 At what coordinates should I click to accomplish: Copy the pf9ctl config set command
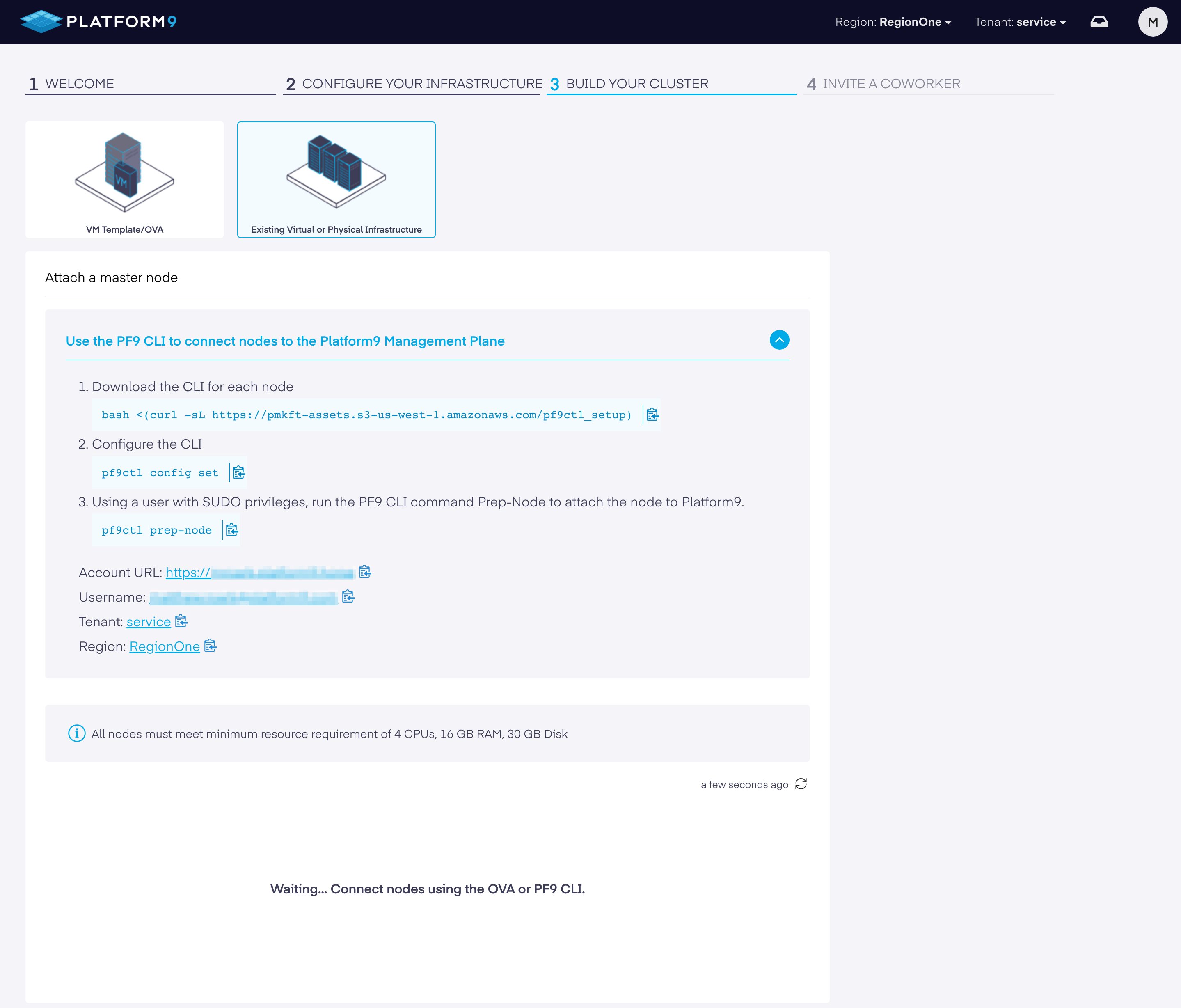click(239, 472)
